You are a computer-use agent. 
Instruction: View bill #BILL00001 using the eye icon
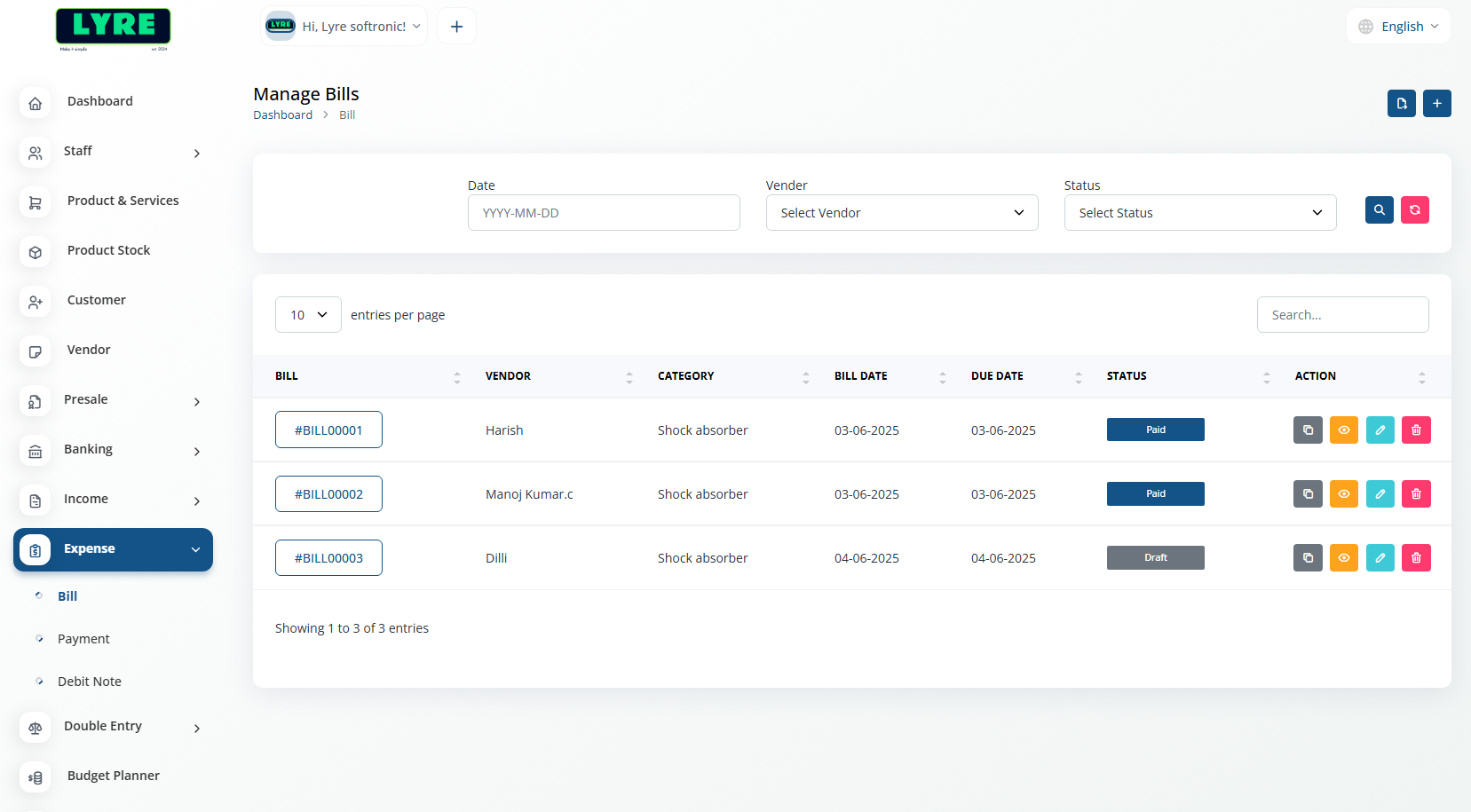[1344, 430]
